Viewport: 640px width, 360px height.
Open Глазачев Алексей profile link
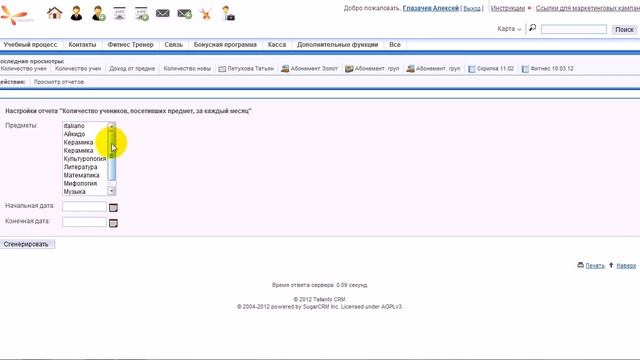(431, 8)
